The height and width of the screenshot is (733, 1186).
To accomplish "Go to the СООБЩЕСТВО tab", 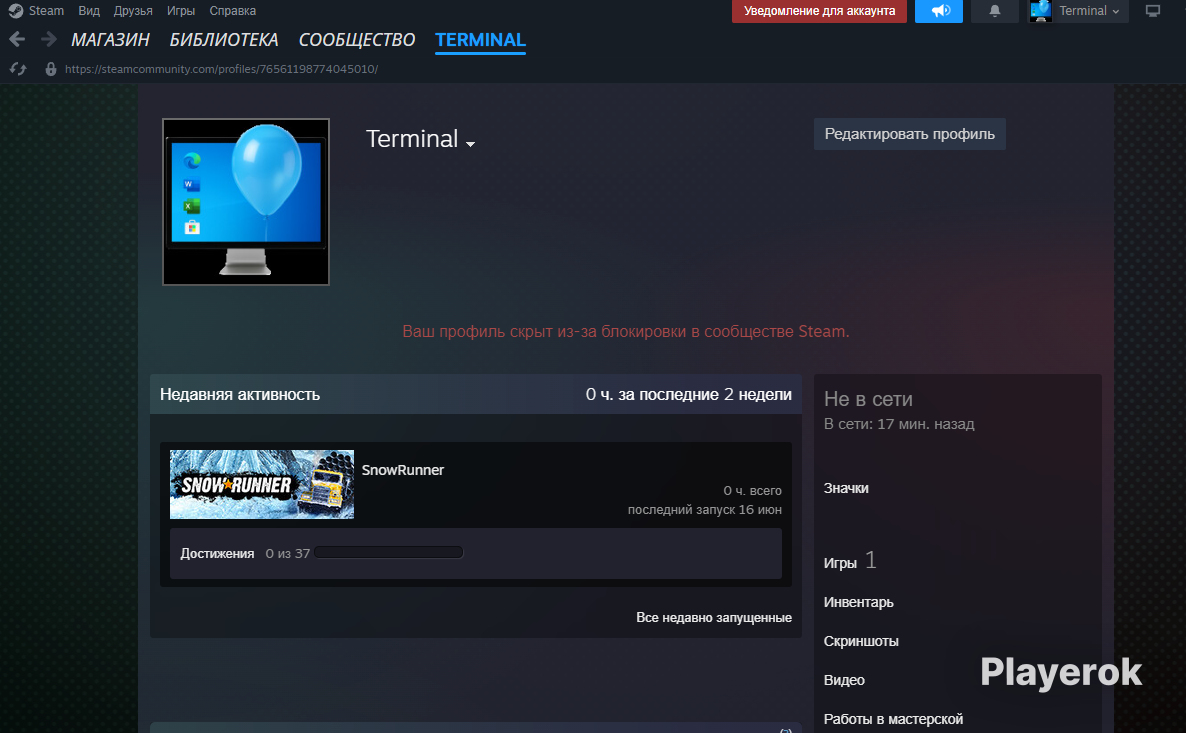I will click(x=357, y=39).
